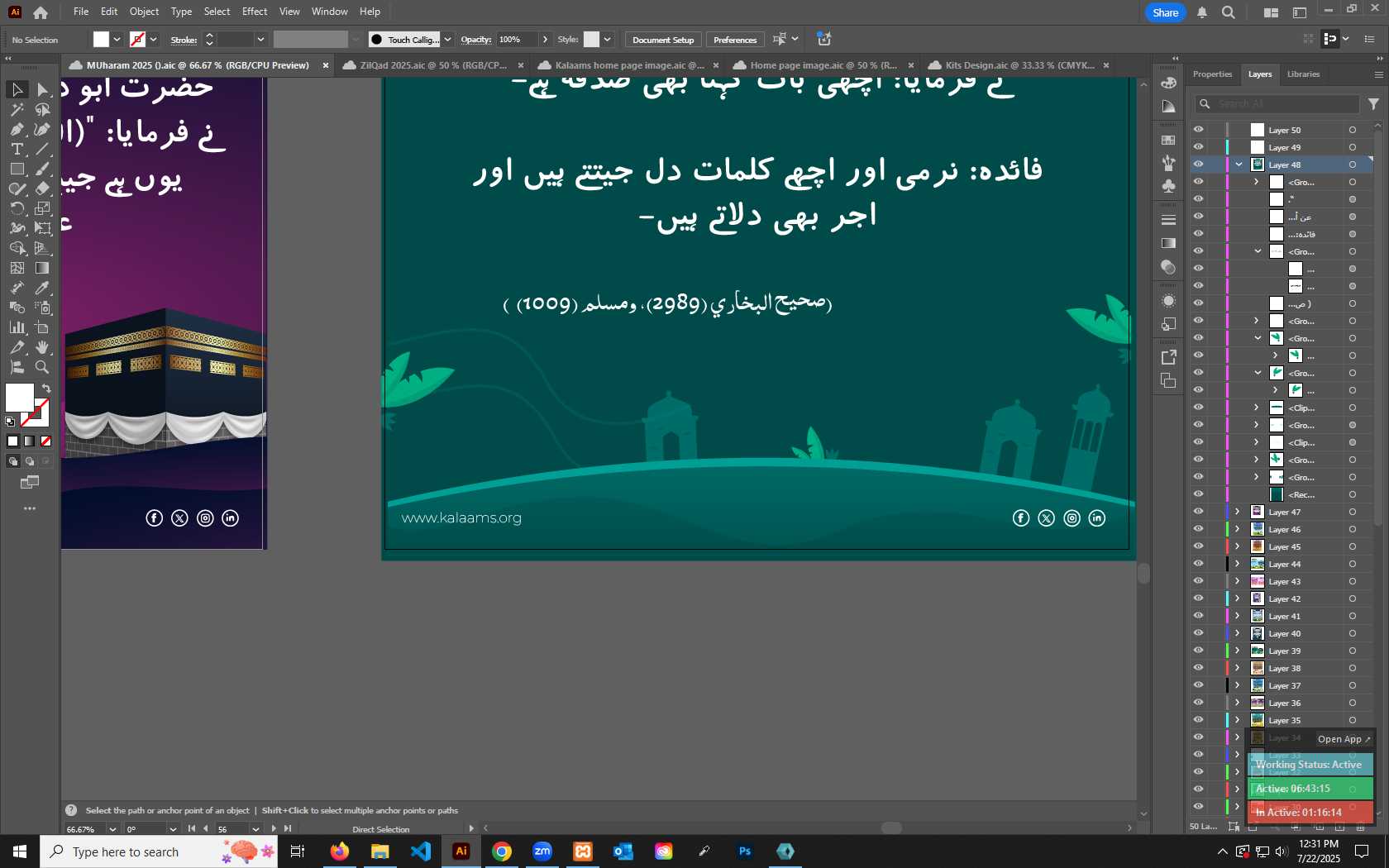Open the Style dropdown arrow
The width and height of the screenshot is (1389, 868).
[x=607, y=40]
